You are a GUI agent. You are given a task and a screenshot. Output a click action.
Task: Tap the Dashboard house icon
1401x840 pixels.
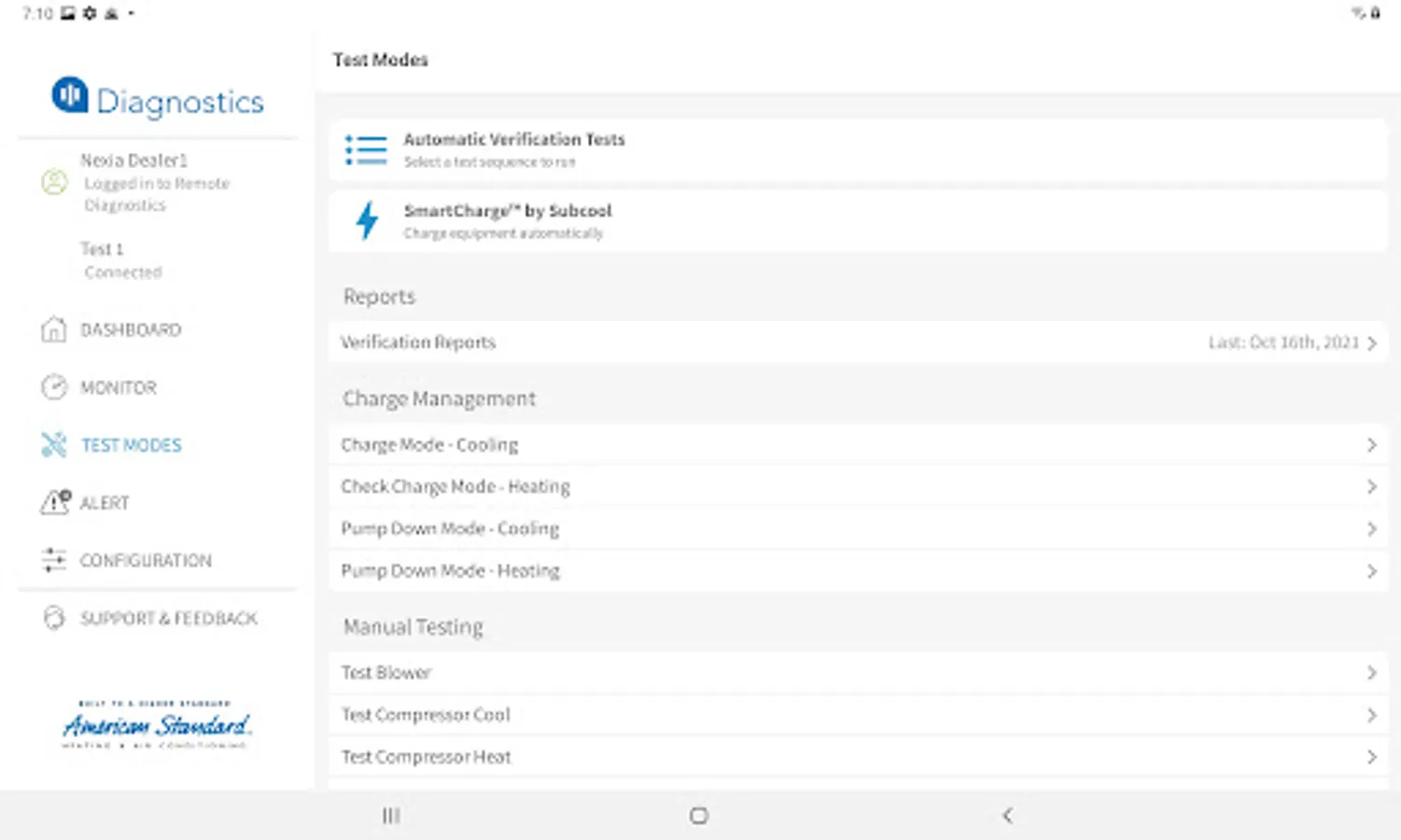tap(54, 329)
